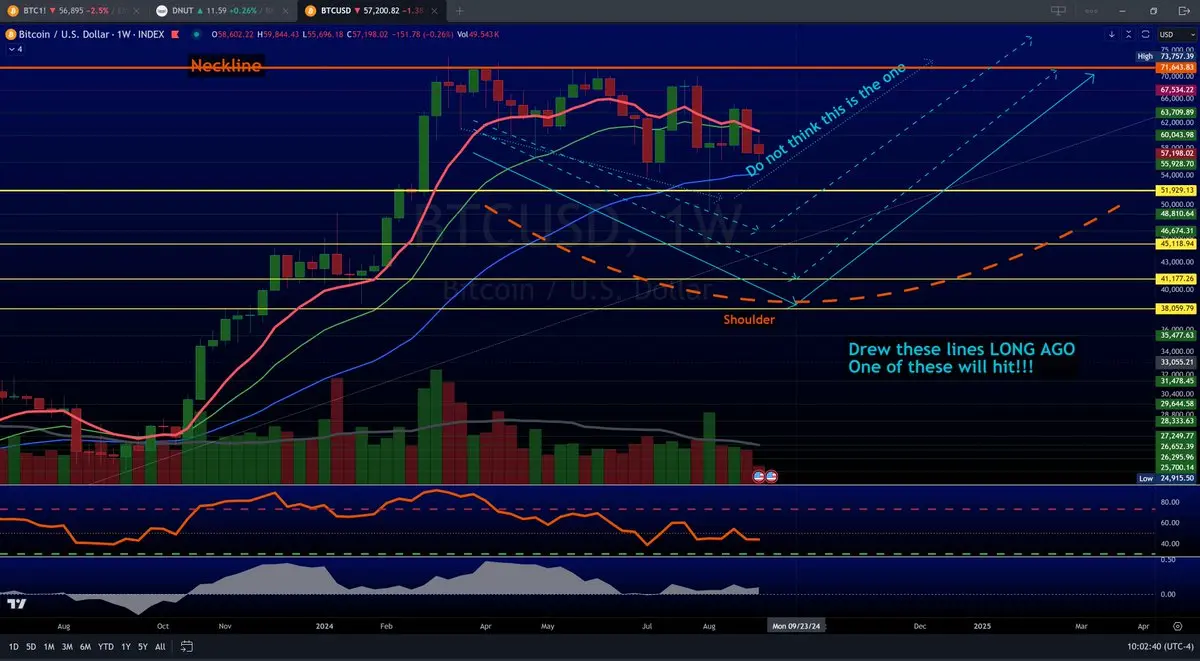This screenshot has width=1200, height=661.
Task: Switch to the DNUT tab
Action: click(222, 11)
